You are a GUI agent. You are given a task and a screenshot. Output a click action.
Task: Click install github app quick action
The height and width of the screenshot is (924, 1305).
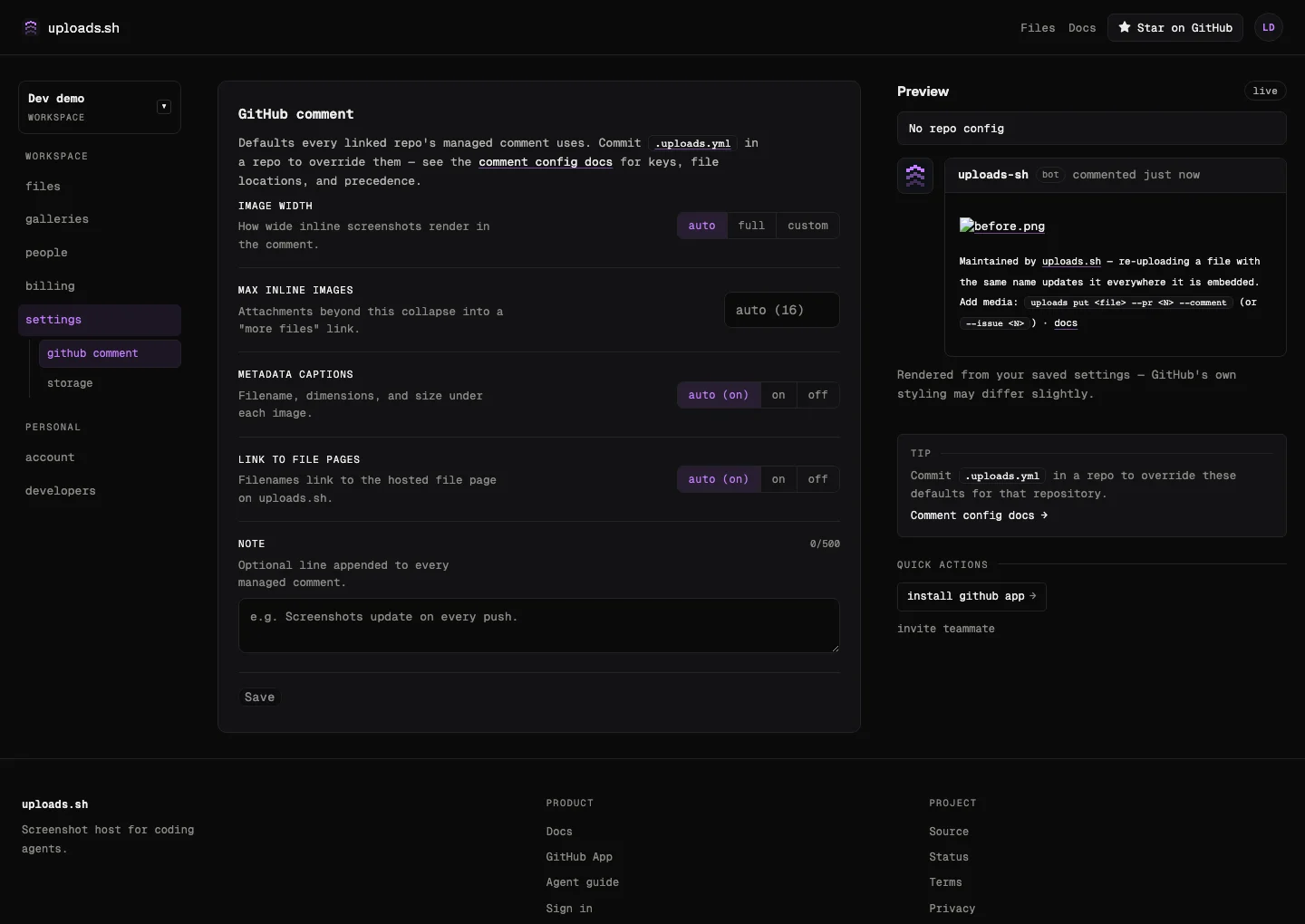point(971,596)
